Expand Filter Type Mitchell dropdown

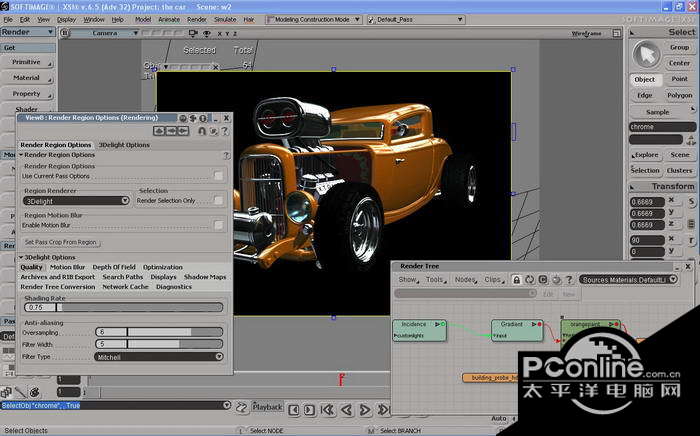click(159, 356)
